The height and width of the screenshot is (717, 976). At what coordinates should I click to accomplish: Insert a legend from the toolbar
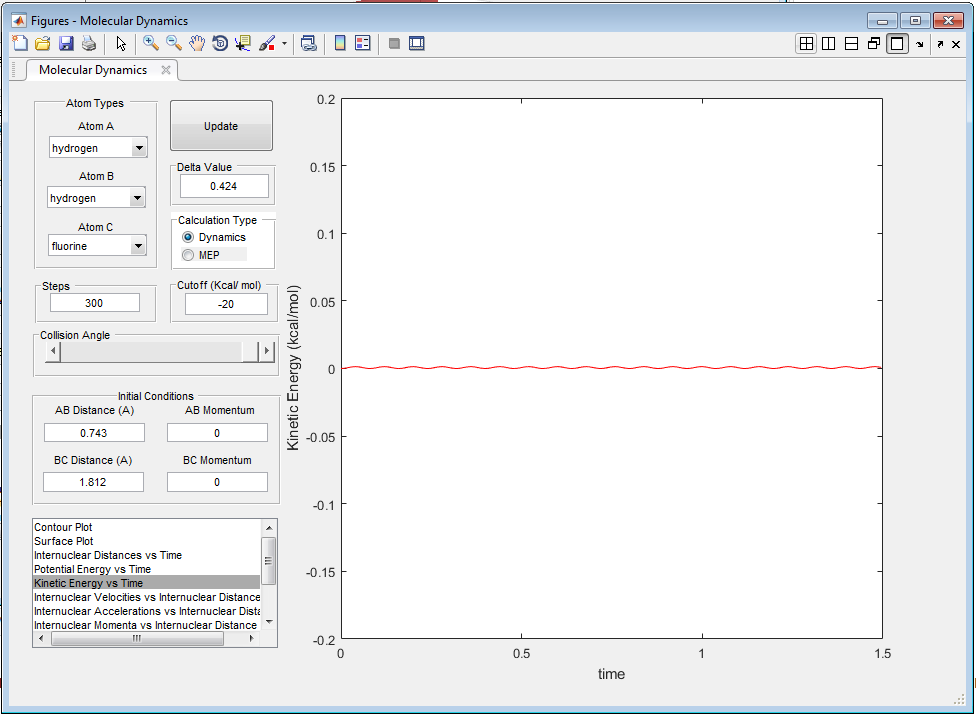tap(363, 43)
